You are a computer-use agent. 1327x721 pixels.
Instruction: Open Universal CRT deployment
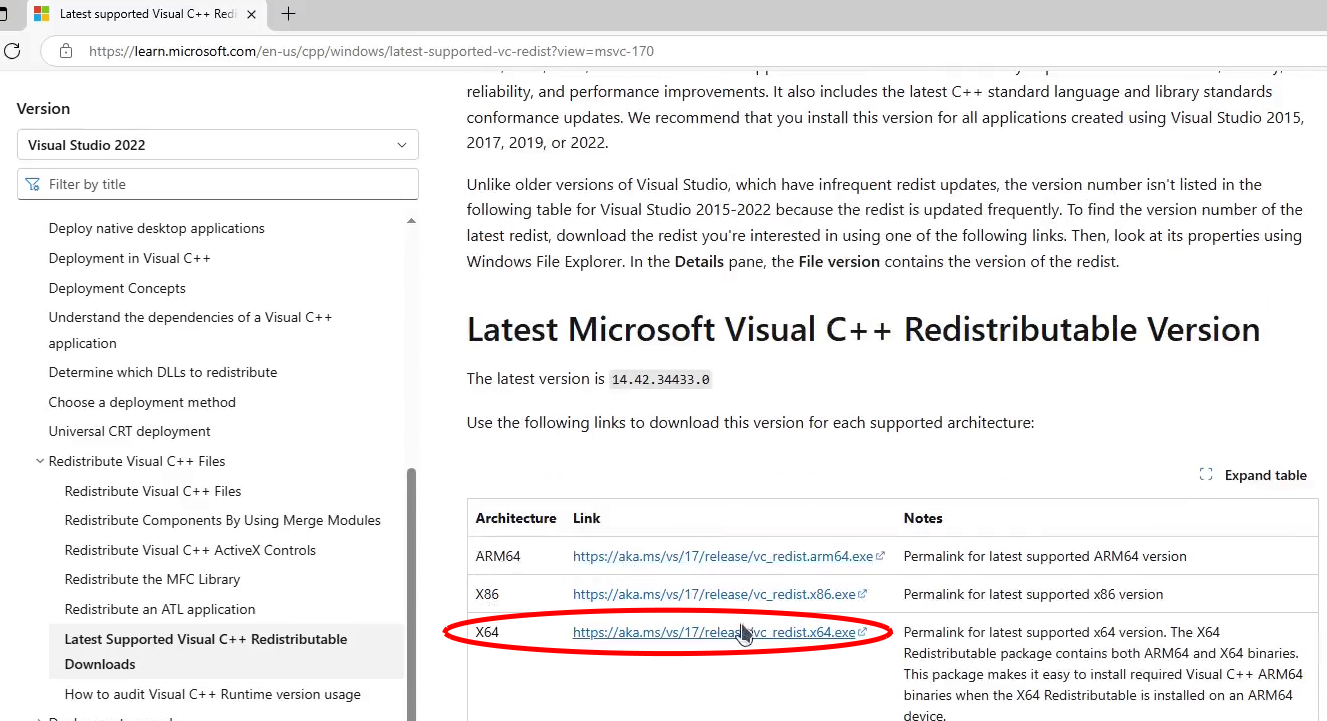coord(130,431)
